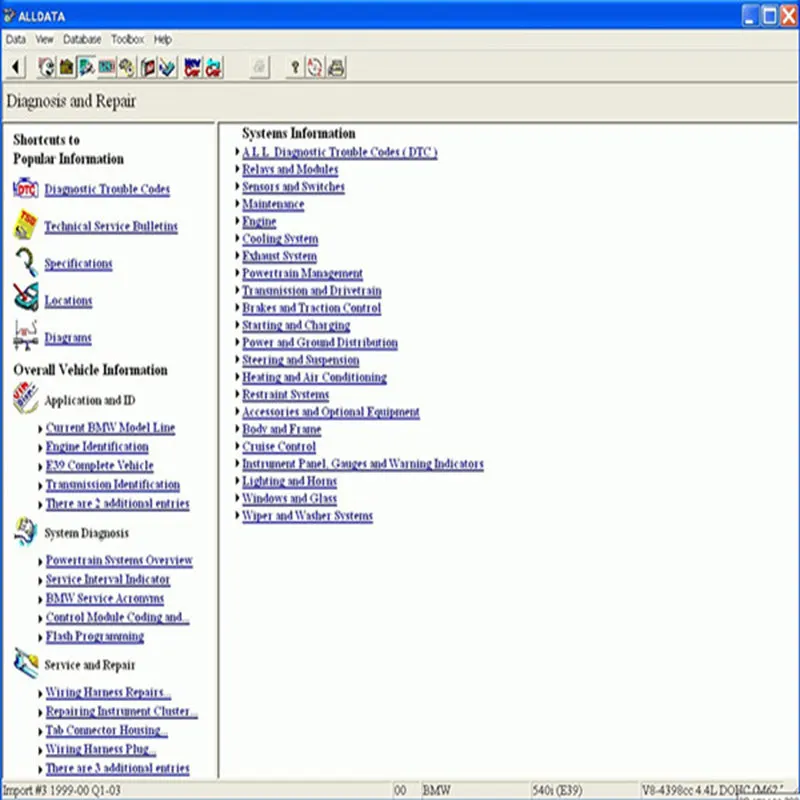Open the Database menu
800x800 pixels.
click(x=82, y=39)
